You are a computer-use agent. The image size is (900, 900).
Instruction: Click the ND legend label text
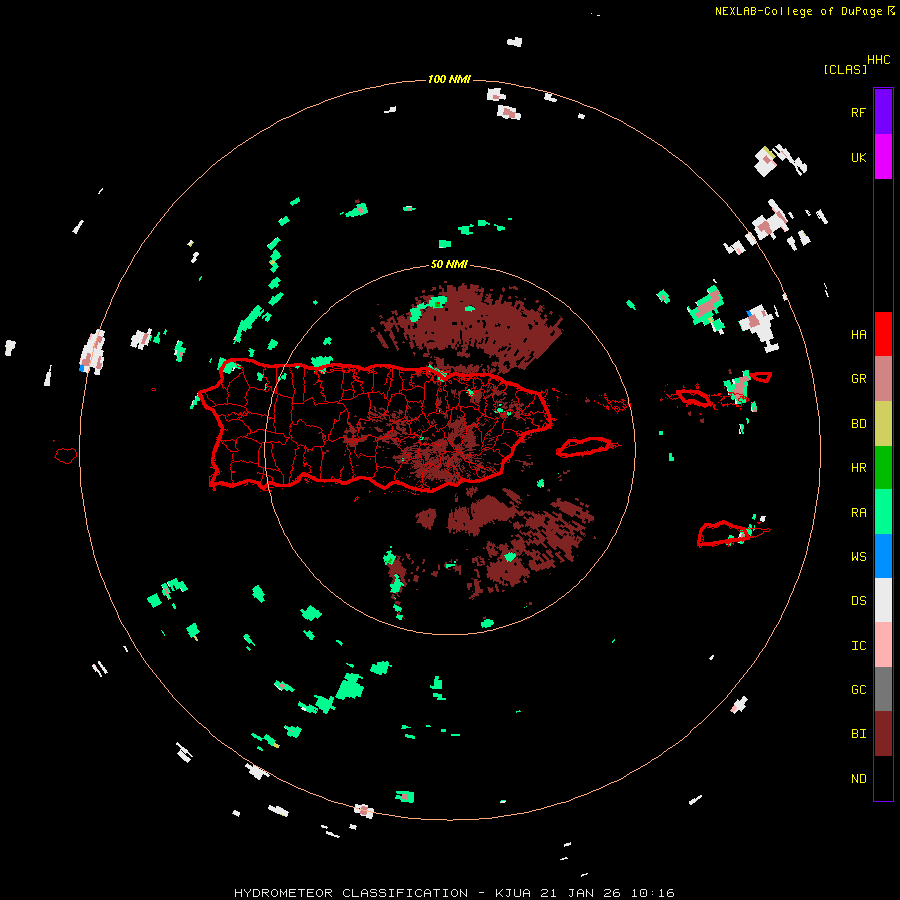pos(859,779)
